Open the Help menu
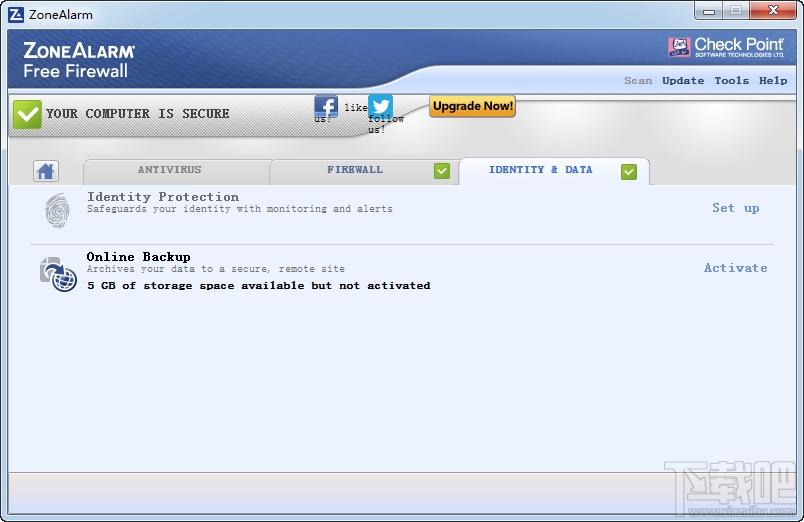The image size is (804, 522). click(773, 81)
